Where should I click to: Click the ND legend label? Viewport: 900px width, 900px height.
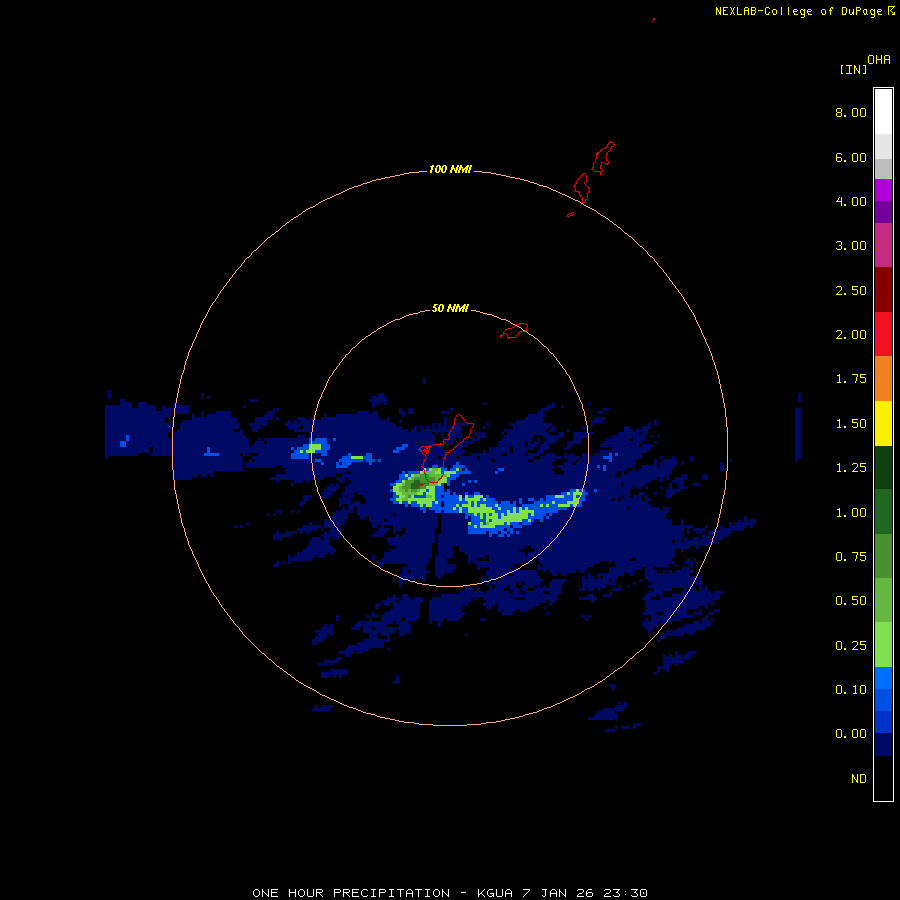click(x=859, y=779)
